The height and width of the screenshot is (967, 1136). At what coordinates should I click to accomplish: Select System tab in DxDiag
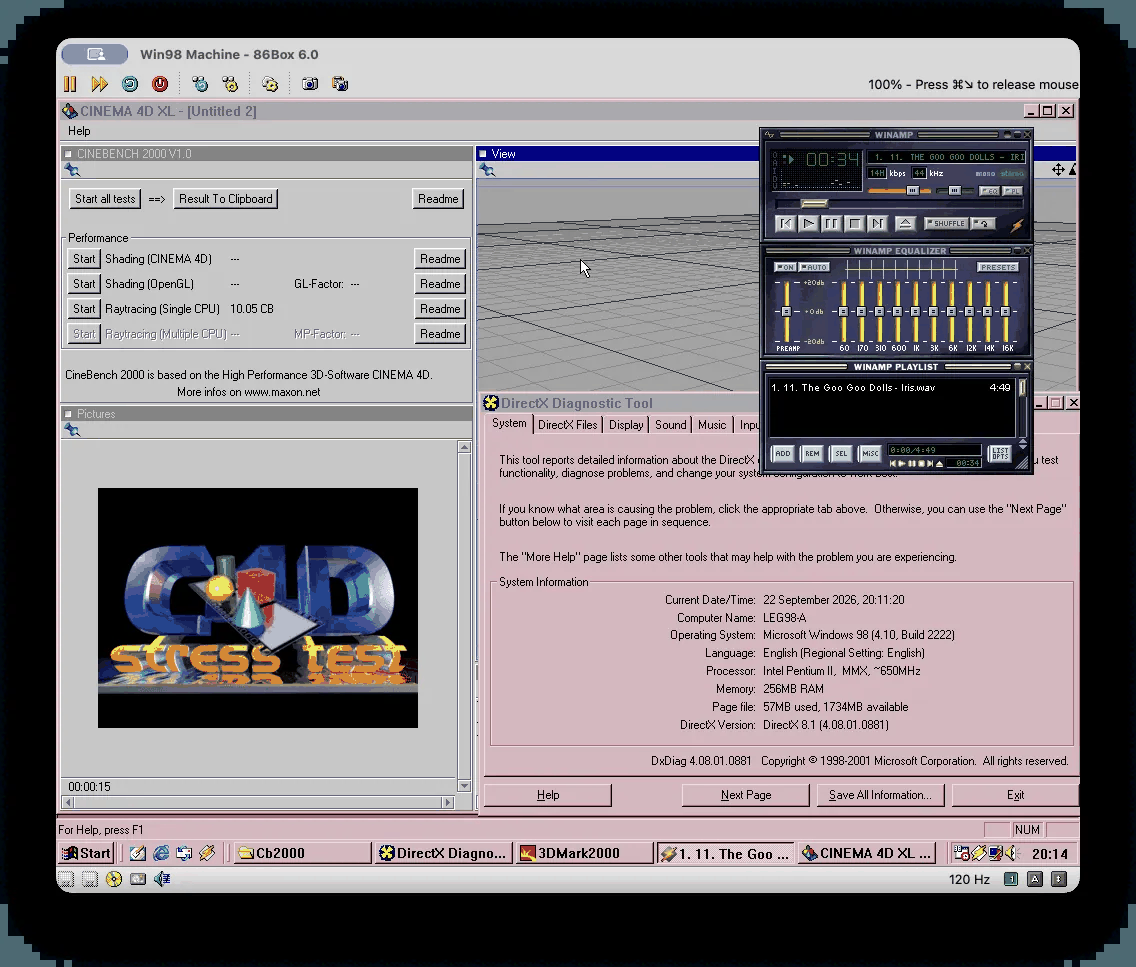point(509,424)
